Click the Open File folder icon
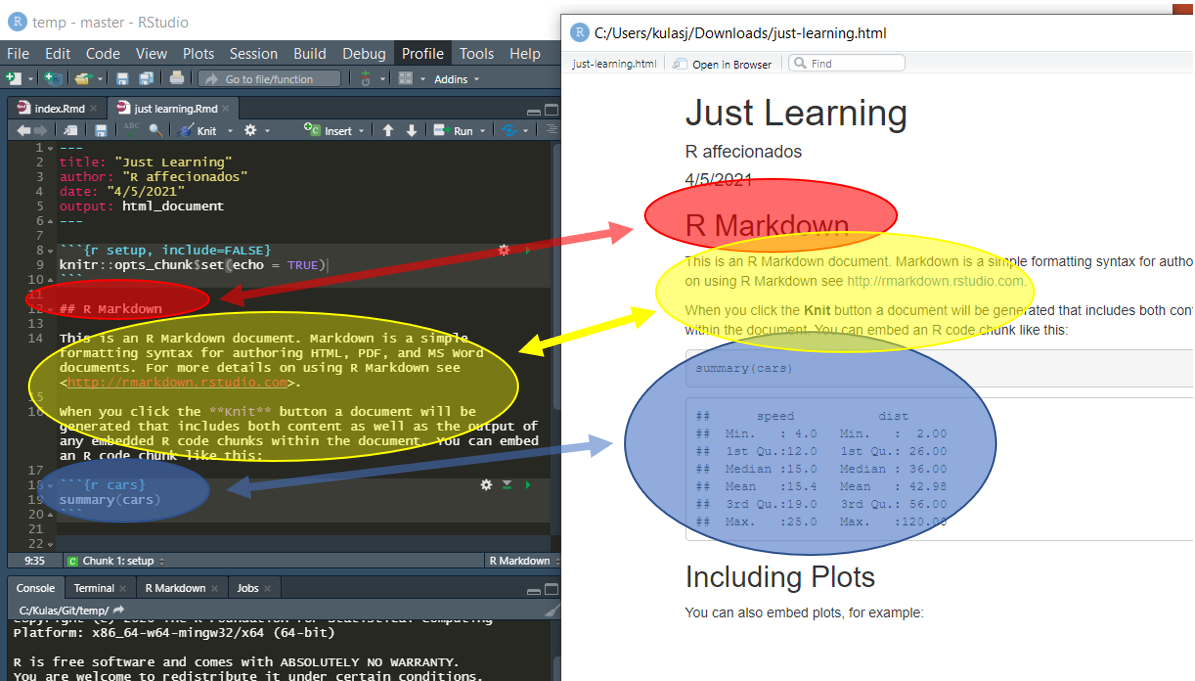This screenshot has height=681, width=1195. (83, 78)
